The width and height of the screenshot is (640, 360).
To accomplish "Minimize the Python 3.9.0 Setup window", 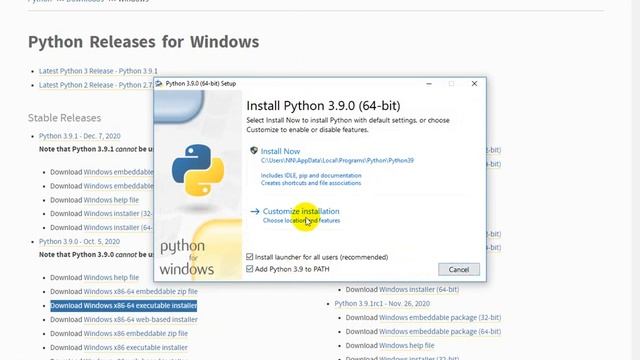I will (429, 84).
